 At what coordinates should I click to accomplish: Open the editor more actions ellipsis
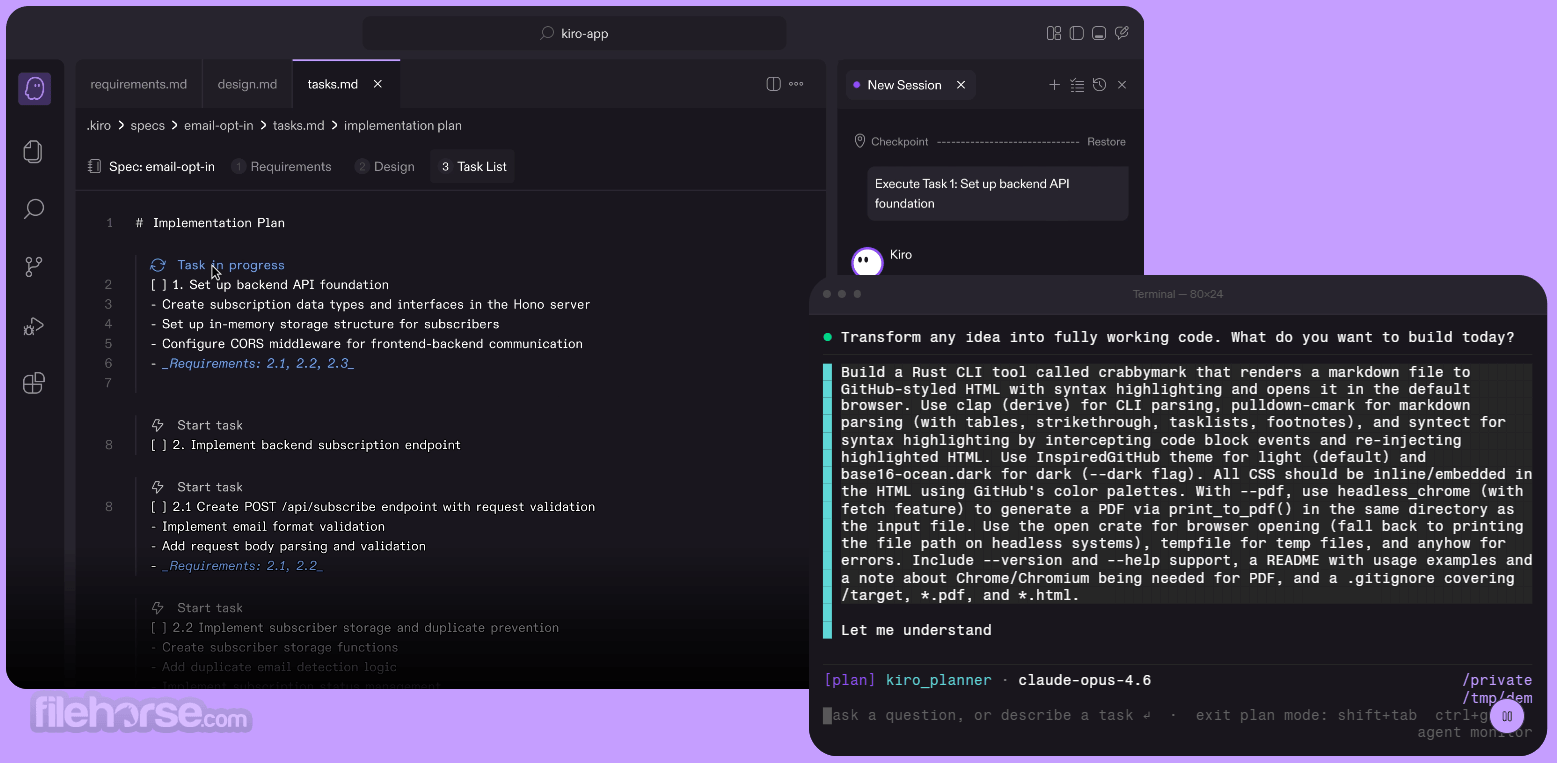tap(796, 84)
